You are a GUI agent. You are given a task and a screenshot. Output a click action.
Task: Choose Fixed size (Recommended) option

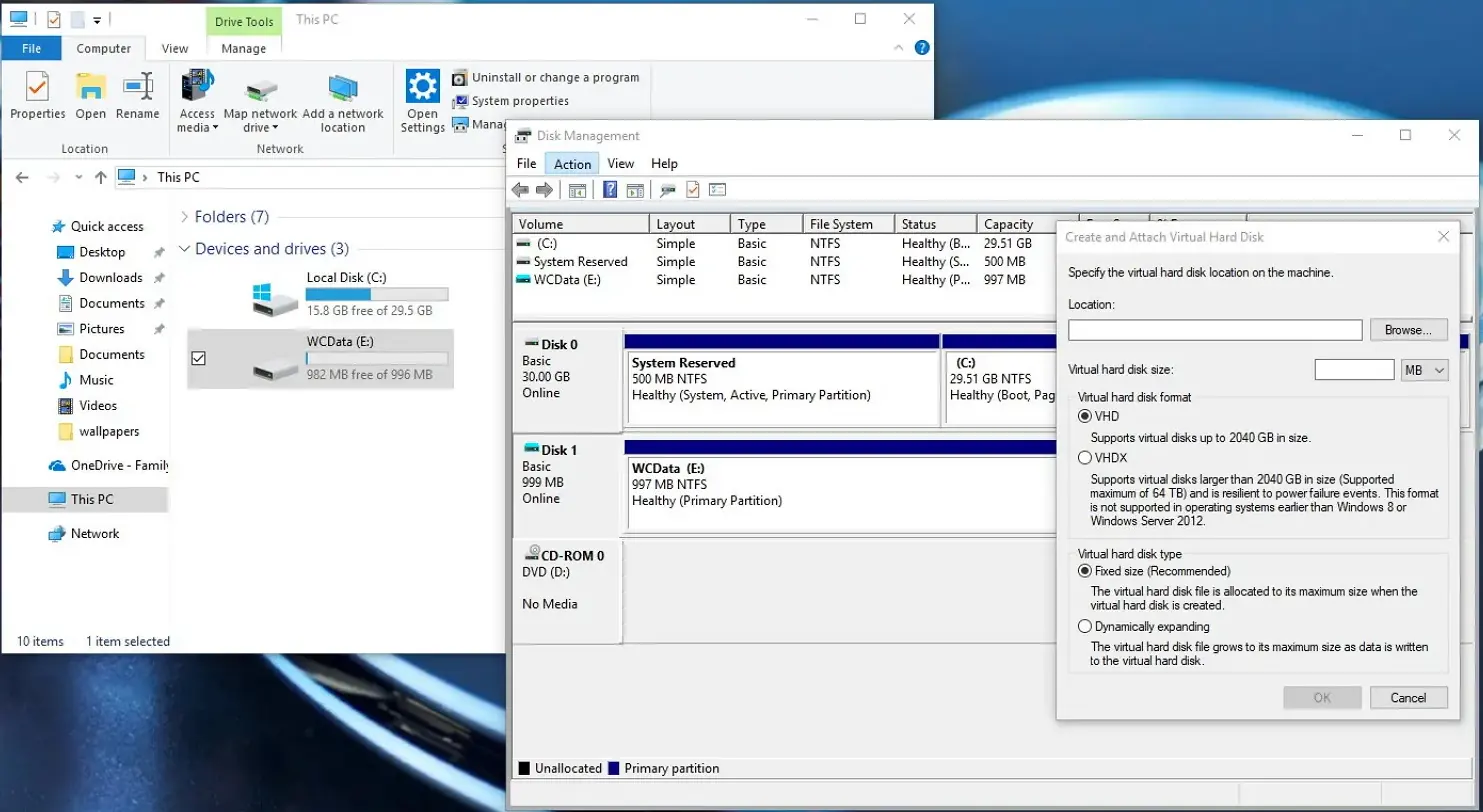click(x=1085, y=571)
